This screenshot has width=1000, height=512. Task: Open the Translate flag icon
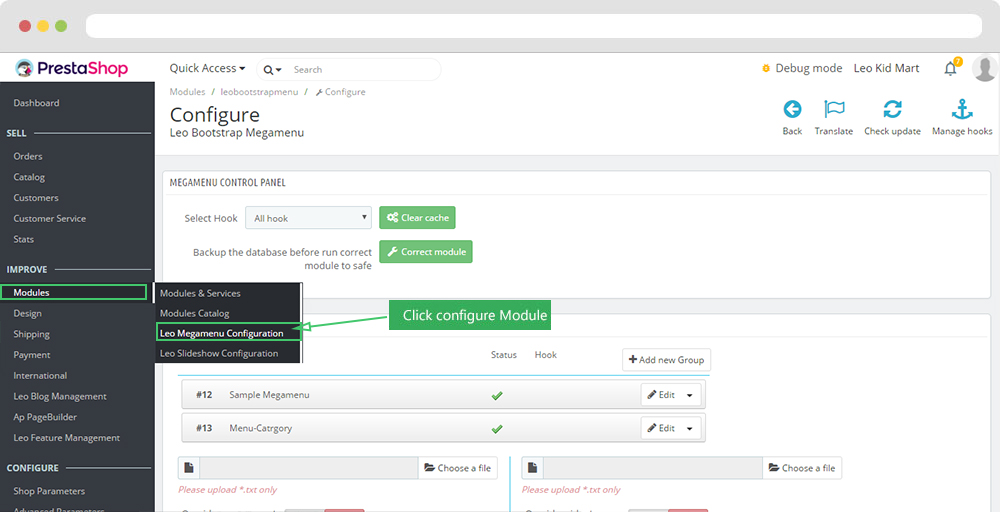(834, 110)
